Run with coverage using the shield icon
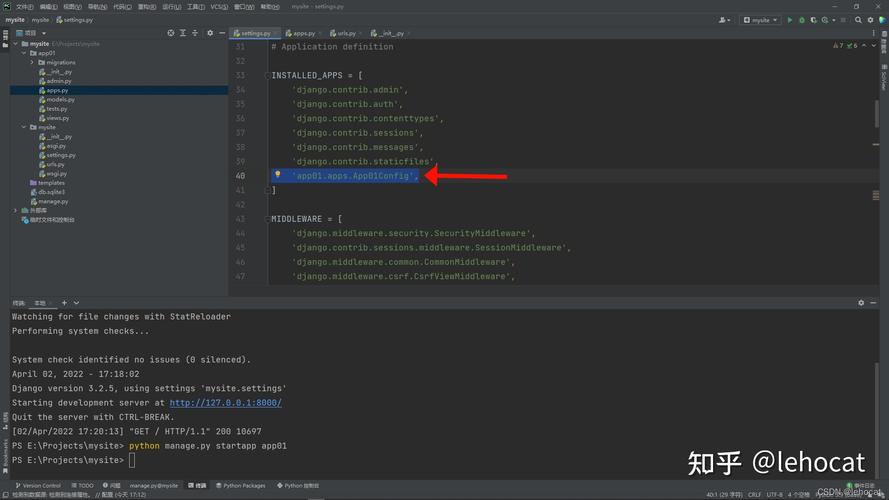The image size is (889, 500). pos(814,20)
